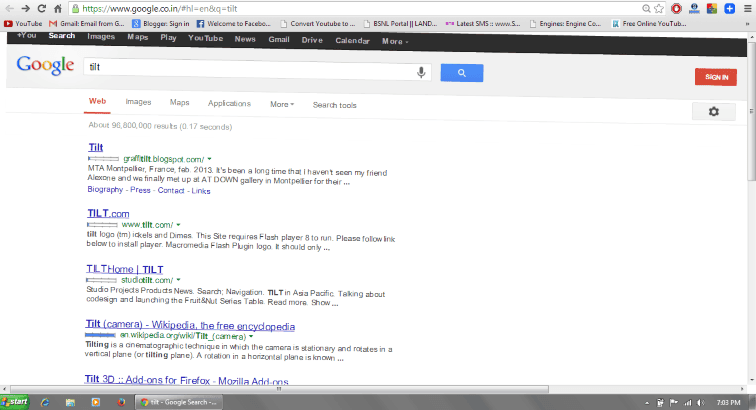Open the Blogger Sign in bookmark
756x410 pixels.
(161, 23)
